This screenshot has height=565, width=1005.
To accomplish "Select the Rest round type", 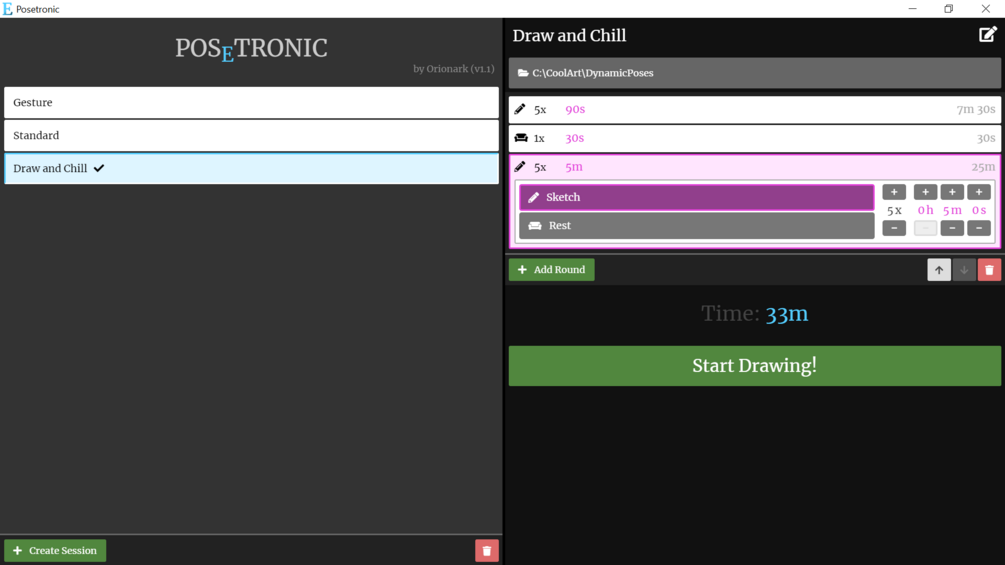I will (x=697, y=225).
